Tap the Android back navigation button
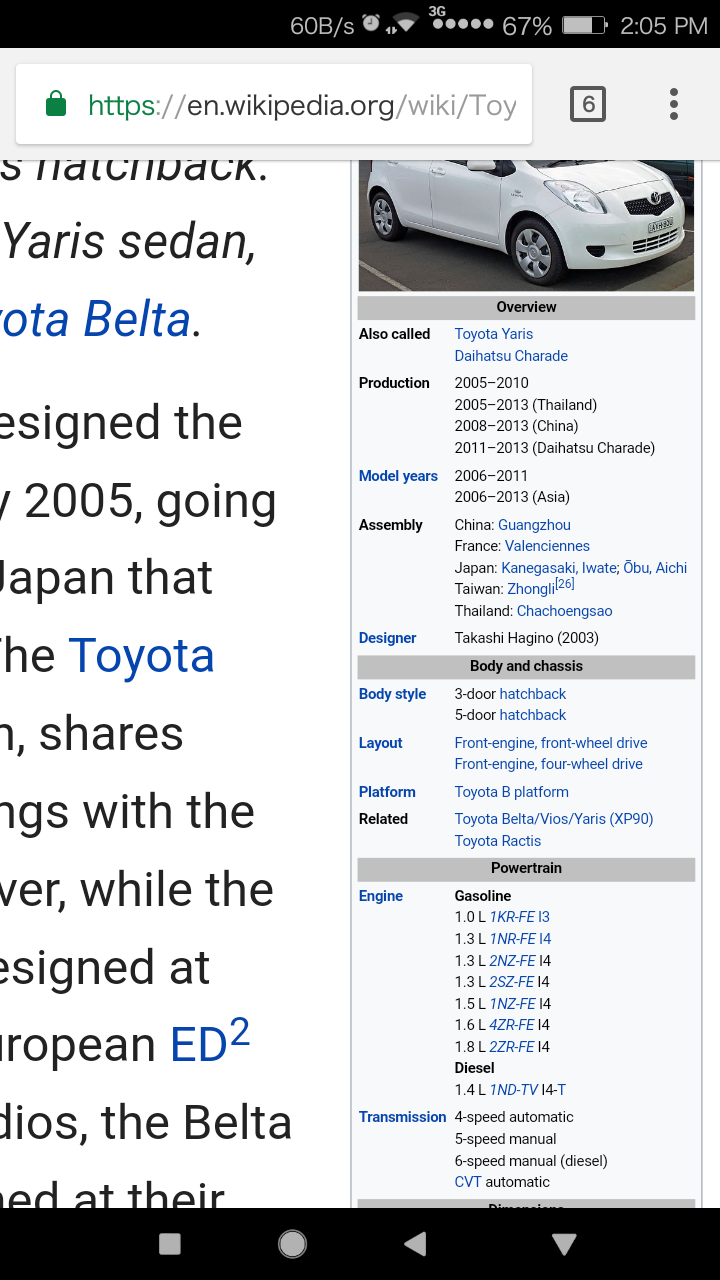Screen dimensions: 720x1280 click(x=415, y=1243)
